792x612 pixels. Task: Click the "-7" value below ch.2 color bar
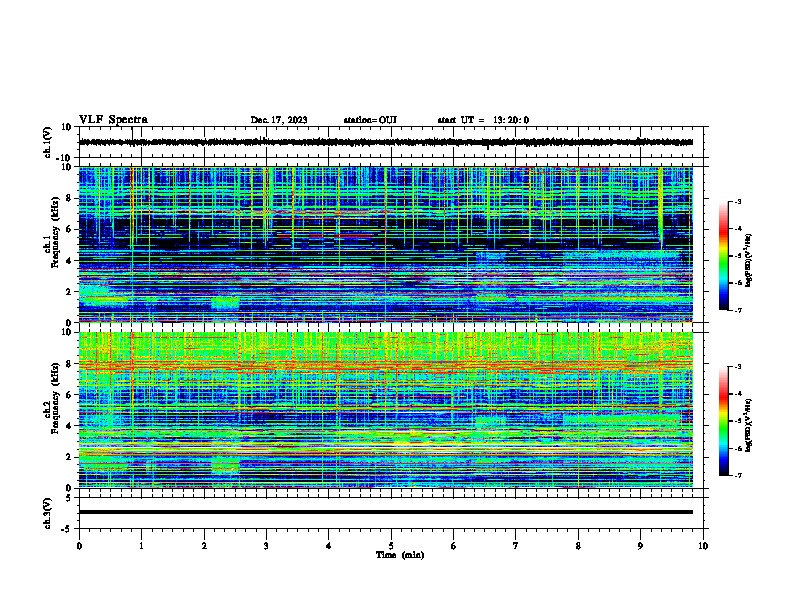(x=737, y=475)
